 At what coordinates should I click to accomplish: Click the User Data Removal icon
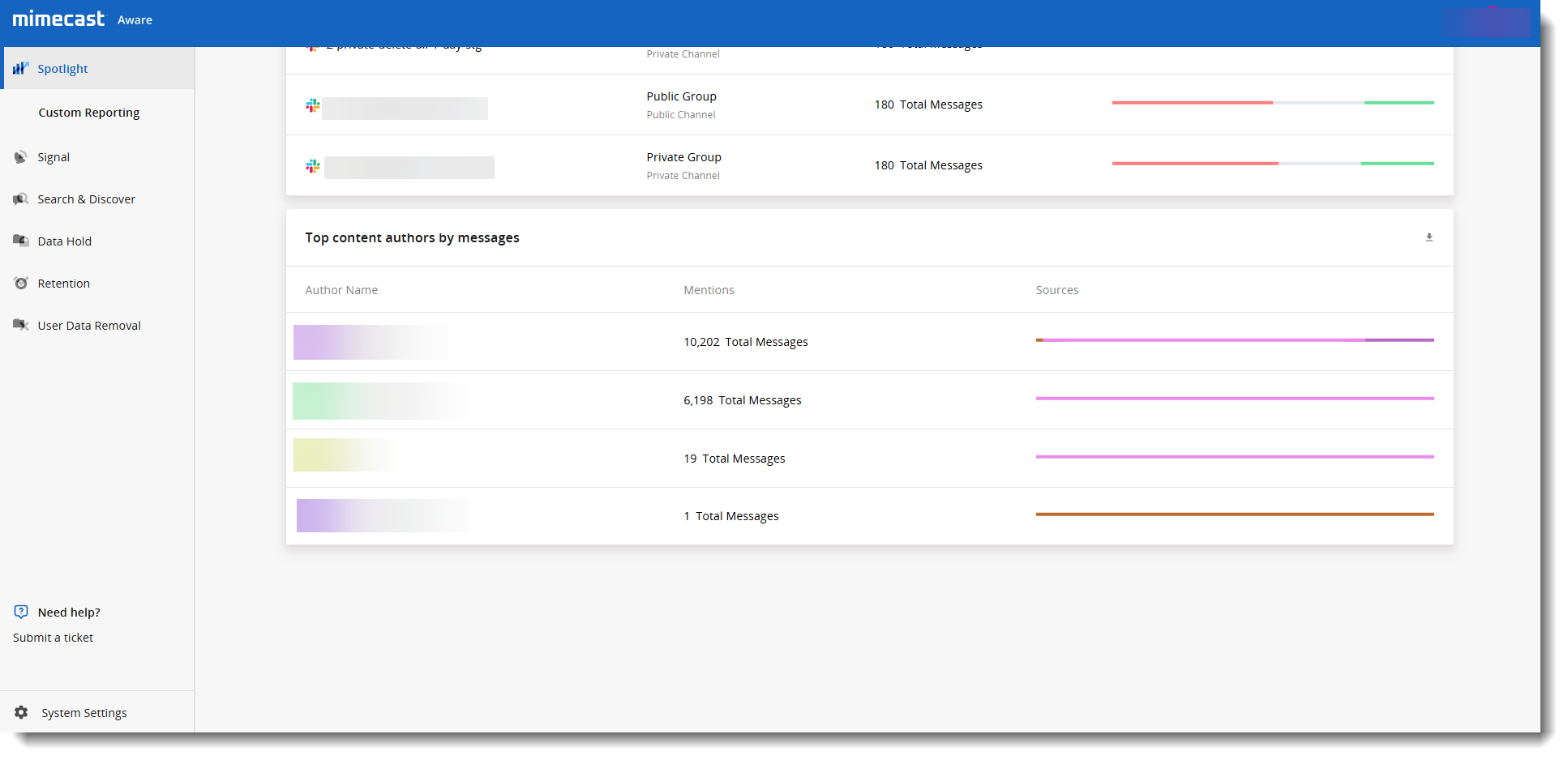coord(21,325)
